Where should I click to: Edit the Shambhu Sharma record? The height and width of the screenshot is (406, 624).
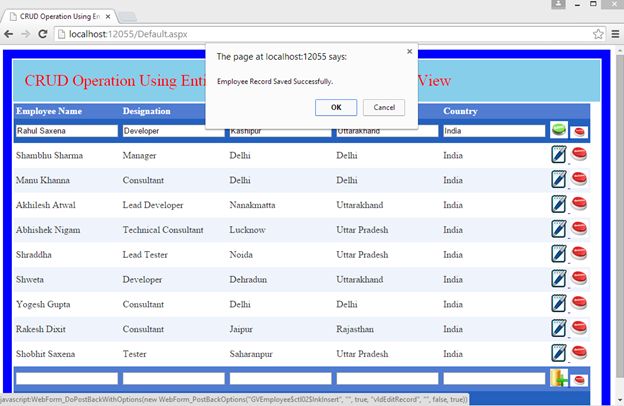[x=559, y=155]
